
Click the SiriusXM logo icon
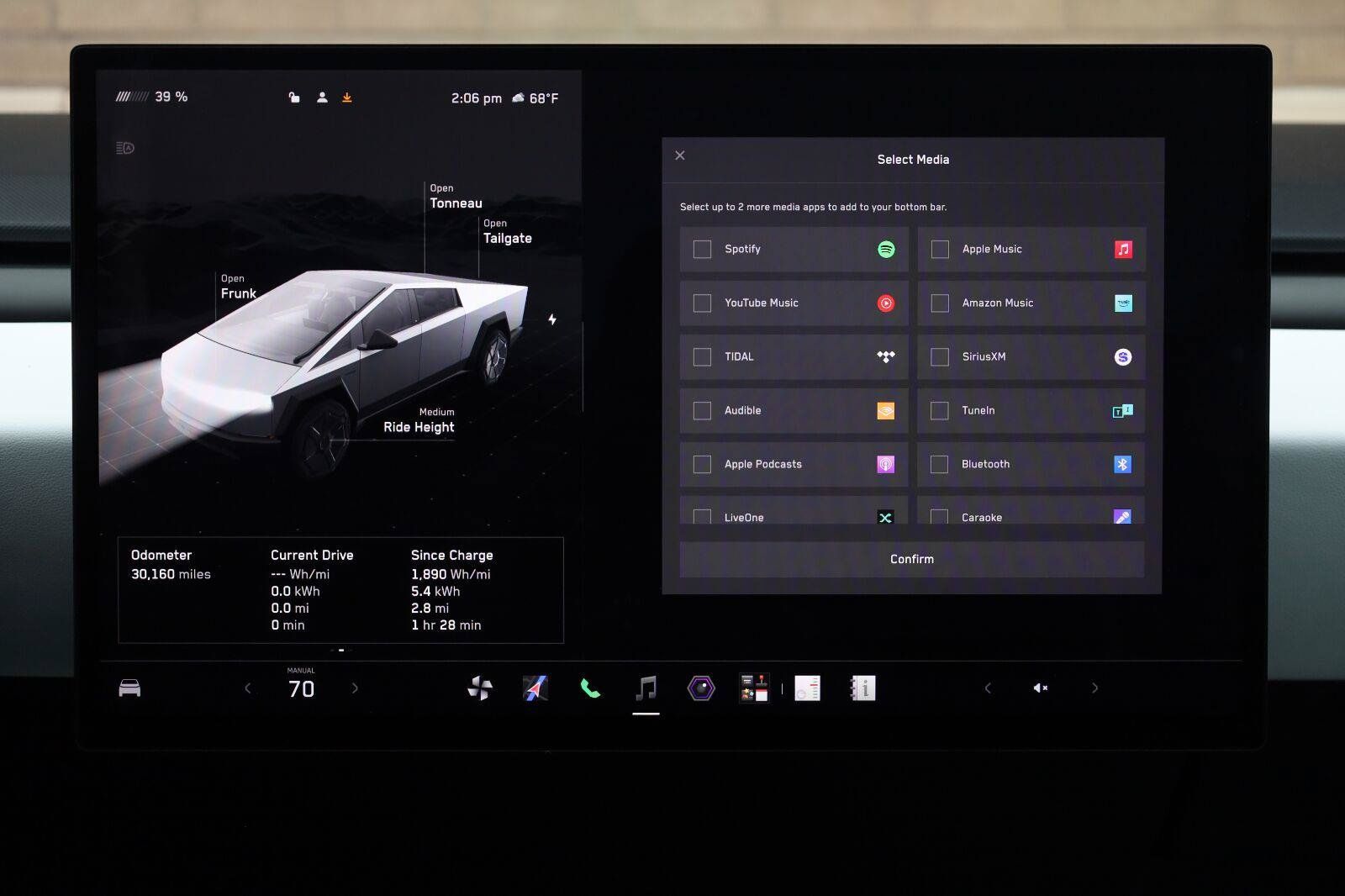click(x=1123, y=357)
